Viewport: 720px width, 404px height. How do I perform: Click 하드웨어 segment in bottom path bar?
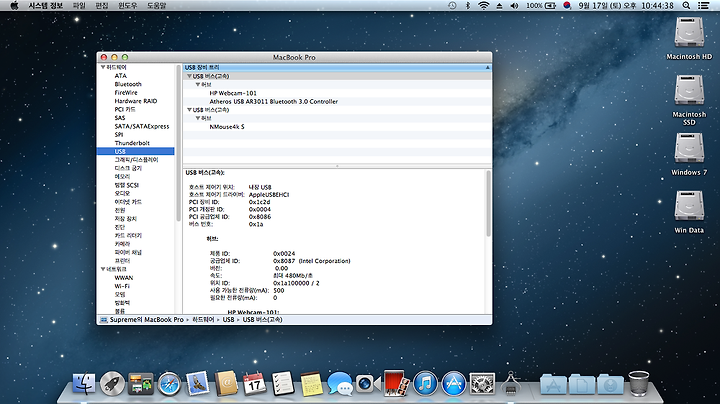pos(203,320)
